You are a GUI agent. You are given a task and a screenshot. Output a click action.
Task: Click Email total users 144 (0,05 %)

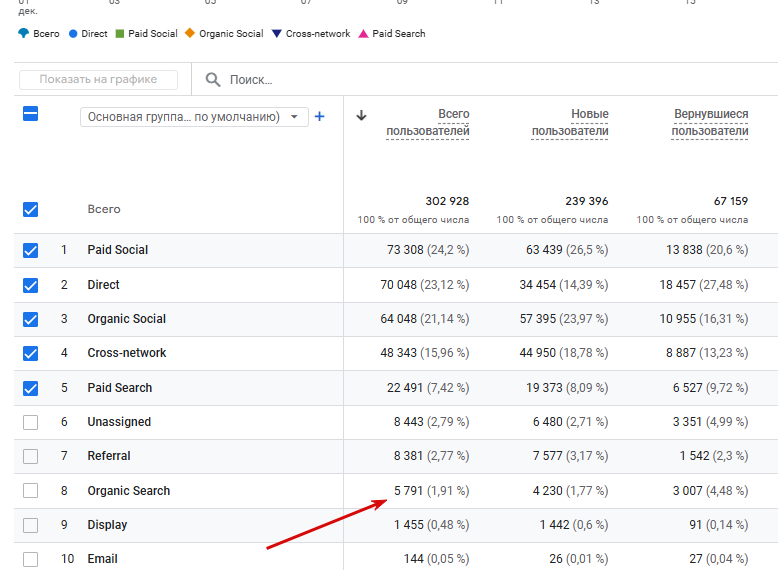(436, 559)
